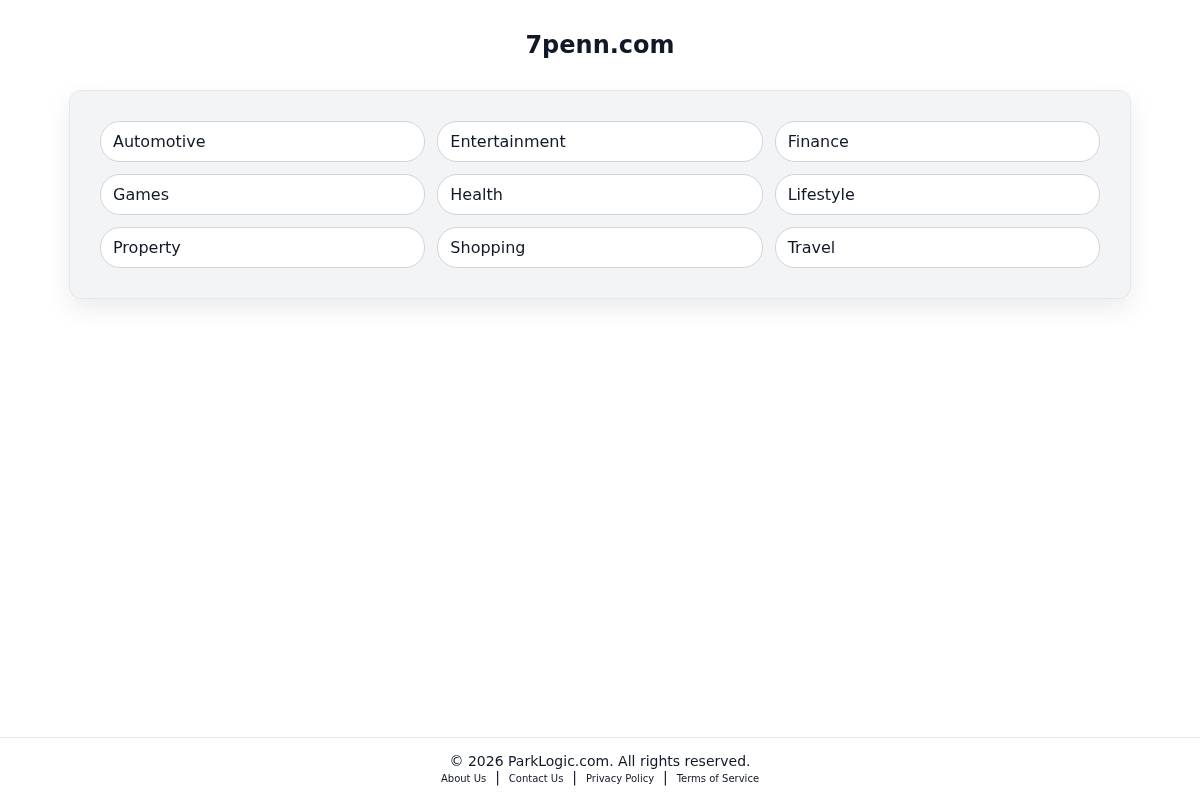Click the 7penn.com heading
The image size is (1200, 800).
[600, 45]
